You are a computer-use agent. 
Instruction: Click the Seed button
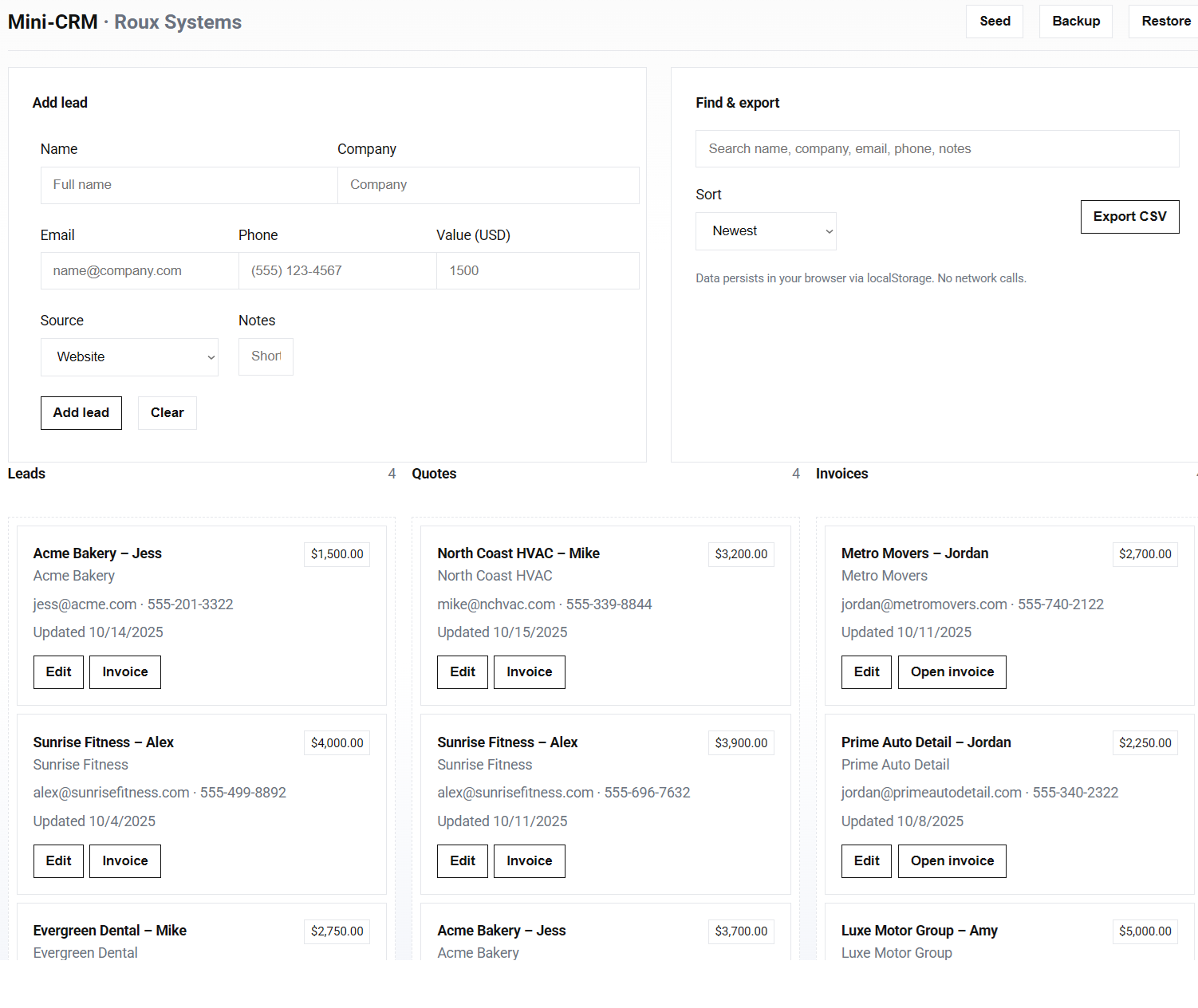[994, 22]
